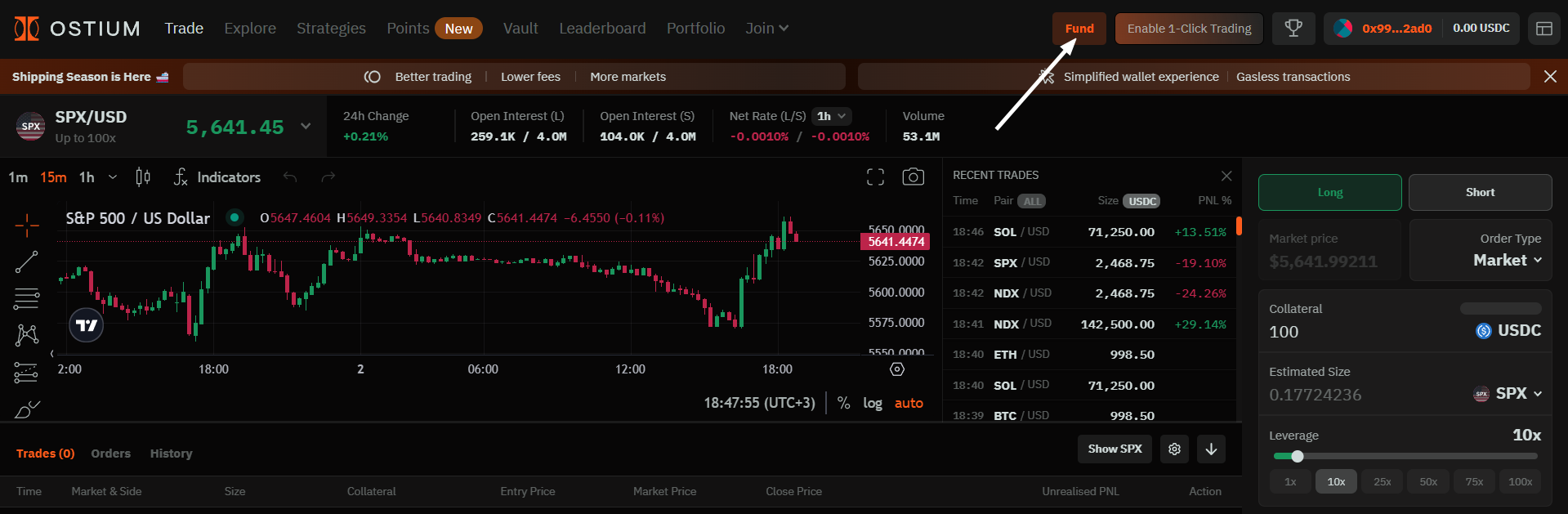Select the trend line drawing tool
This screenshot has height=514, width=1568.
pos(26,261)
